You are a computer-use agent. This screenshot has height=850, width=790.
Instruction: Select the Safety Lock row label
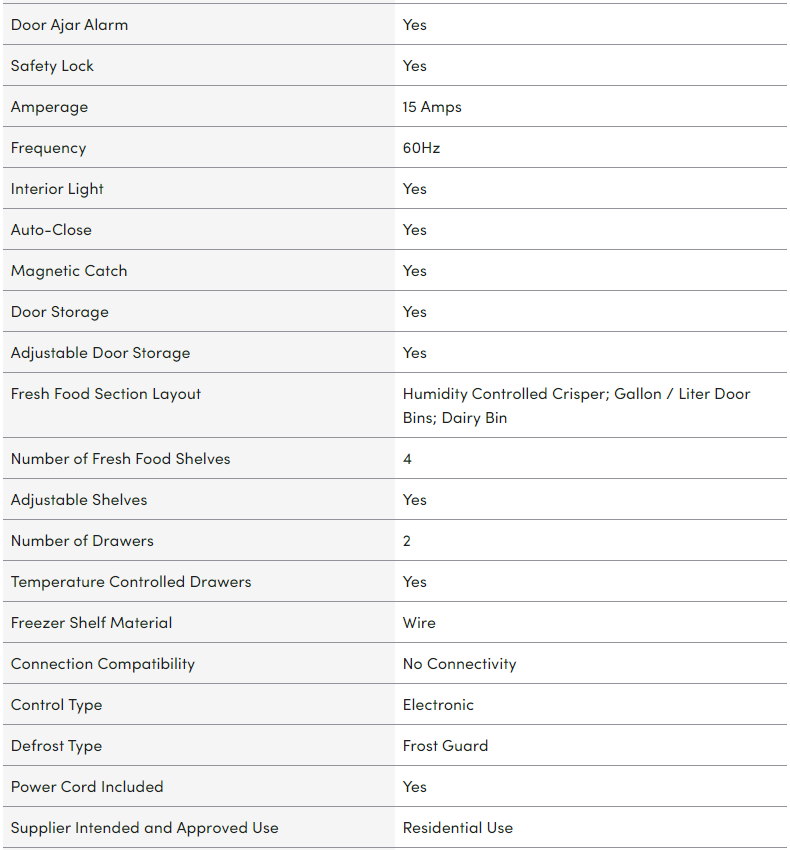tap(52, 66)
